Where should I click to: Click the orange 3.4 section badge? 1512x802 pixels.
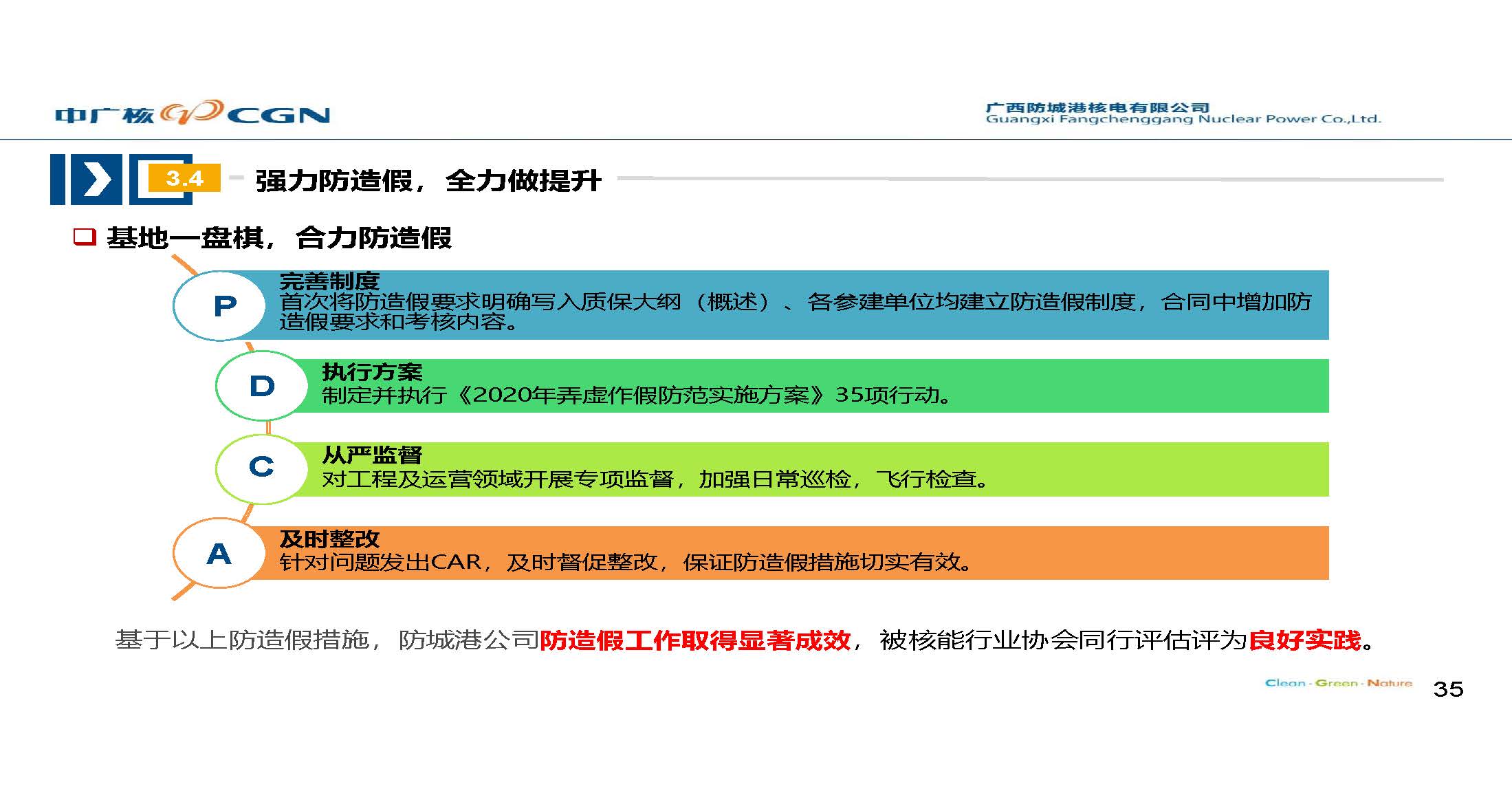click(184, 179)
